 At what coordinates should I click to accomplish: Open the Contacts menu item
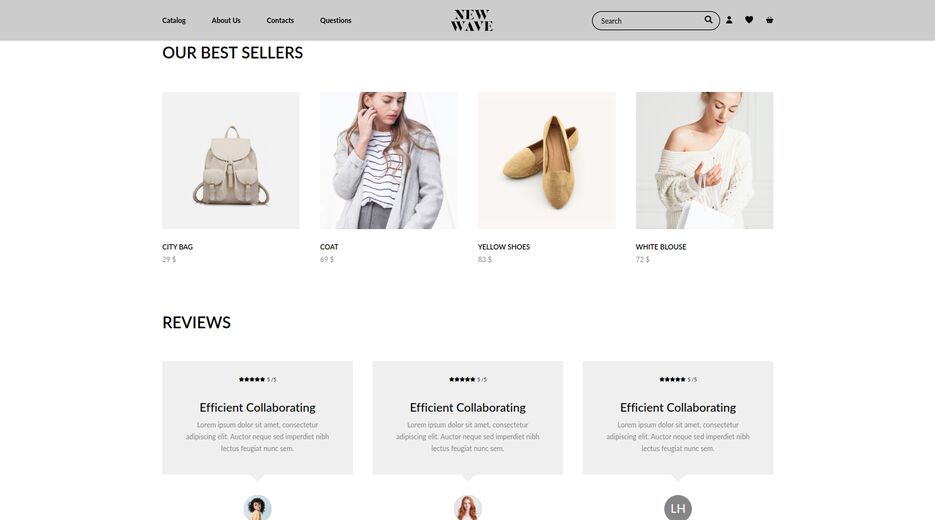pos(280,20)
